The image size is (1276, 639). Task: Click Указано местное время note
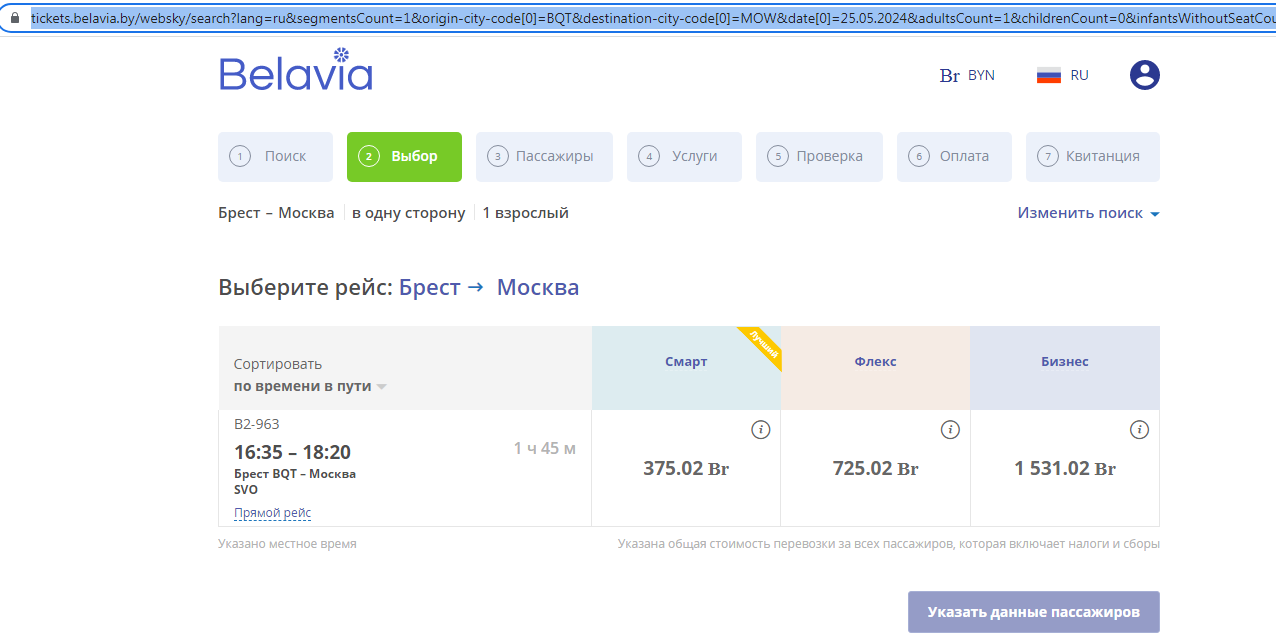[x=287, y=544]
